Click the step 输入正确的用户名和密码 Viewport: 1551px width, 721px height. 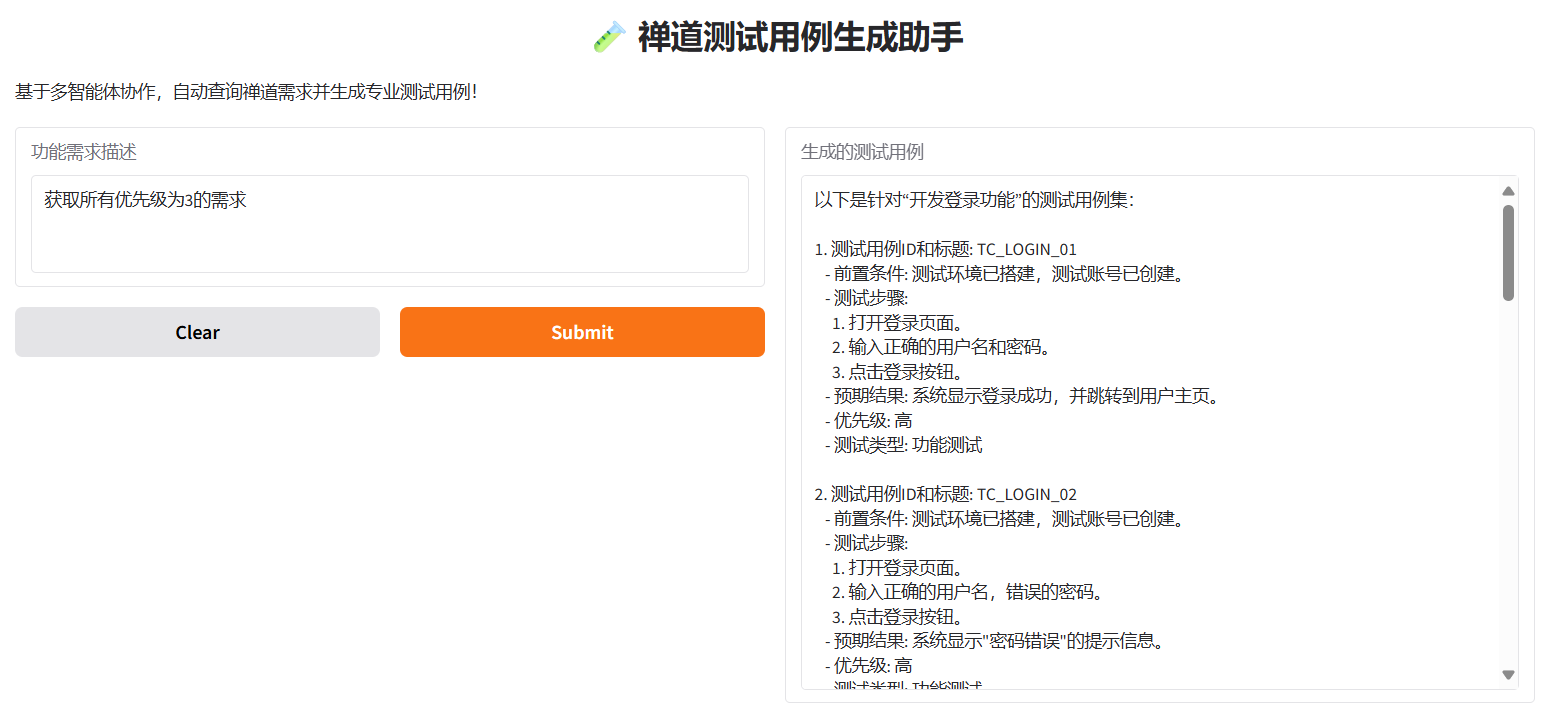tap(941, 347)
